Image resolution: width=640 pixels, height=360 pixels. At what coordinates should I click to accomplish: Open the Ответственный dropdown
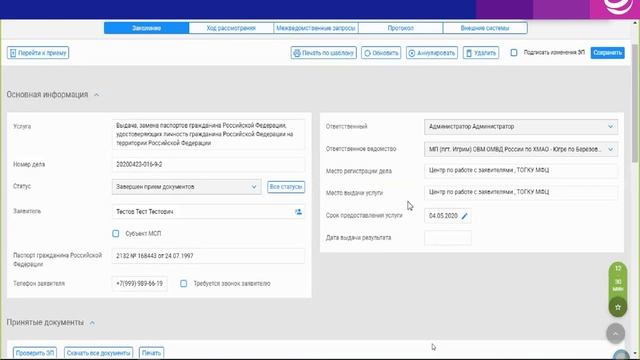click(521, 127)
